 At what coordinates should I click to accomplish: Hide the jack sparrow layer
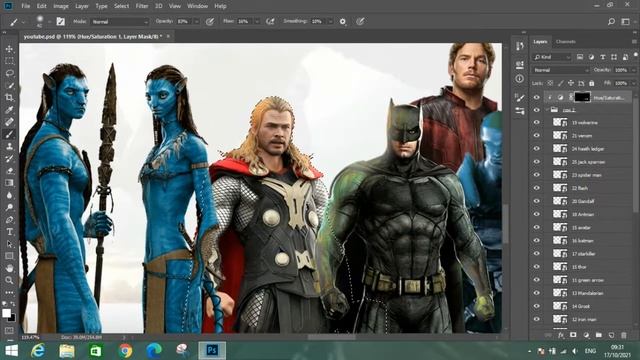coord(536,162)
